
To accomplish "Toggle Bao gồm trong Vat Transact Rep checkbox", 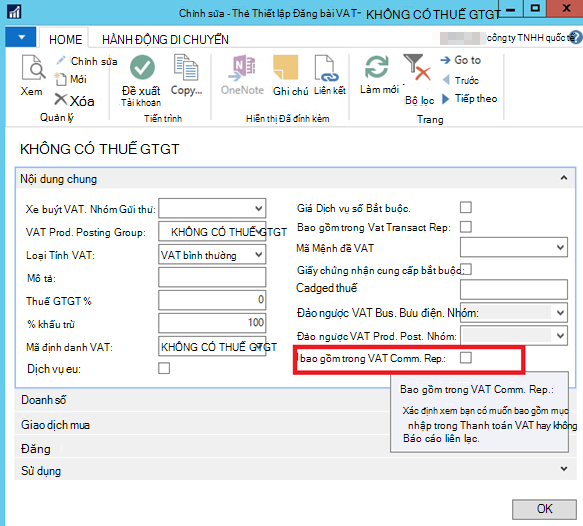I will (466, 227).
